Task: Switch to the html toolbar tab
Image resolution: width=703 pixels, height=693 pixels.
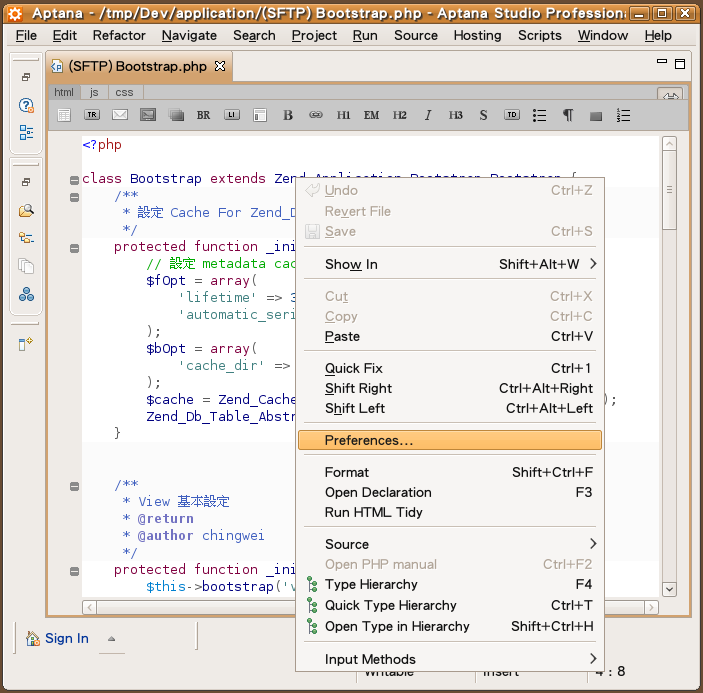Action: tap(64, 92)
